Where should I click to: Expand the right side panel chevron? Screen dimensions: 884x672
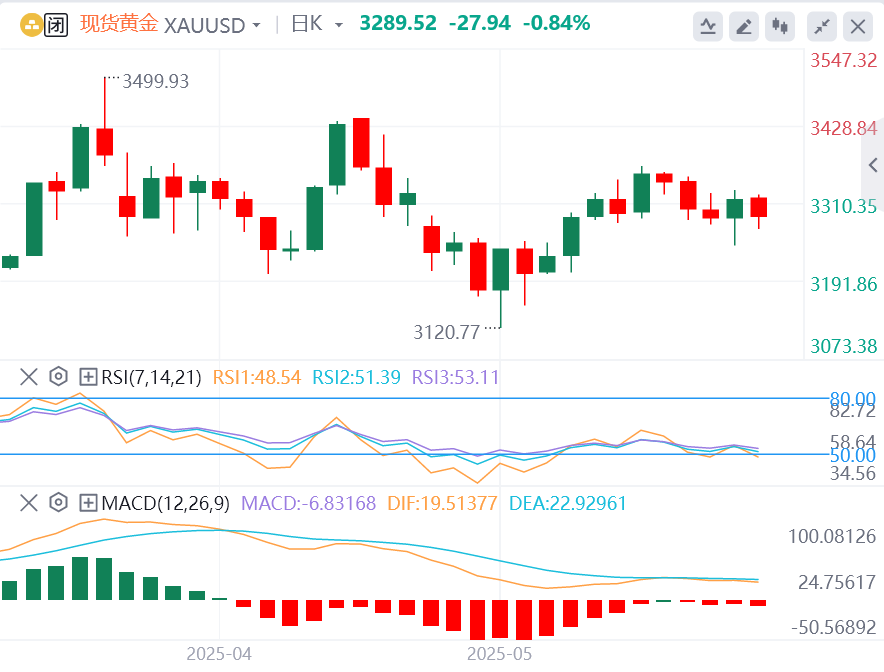[873, 165]
